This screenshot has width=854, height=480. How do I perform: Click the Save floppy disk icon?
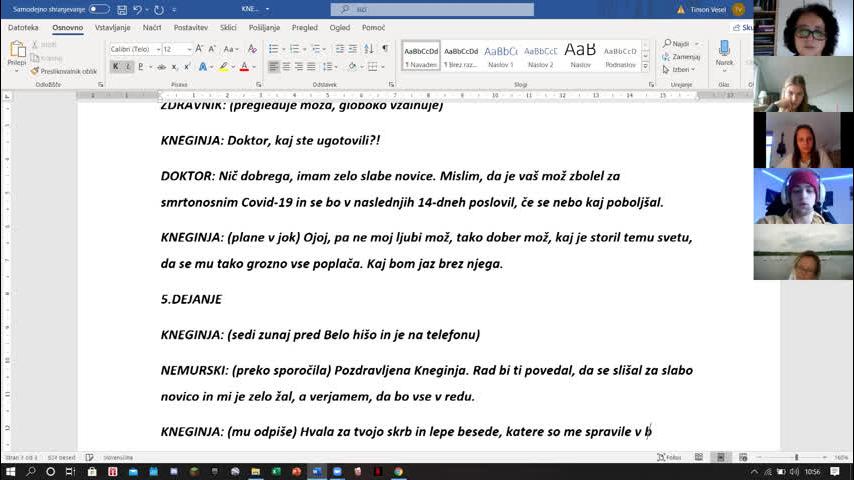click(122, 9)
